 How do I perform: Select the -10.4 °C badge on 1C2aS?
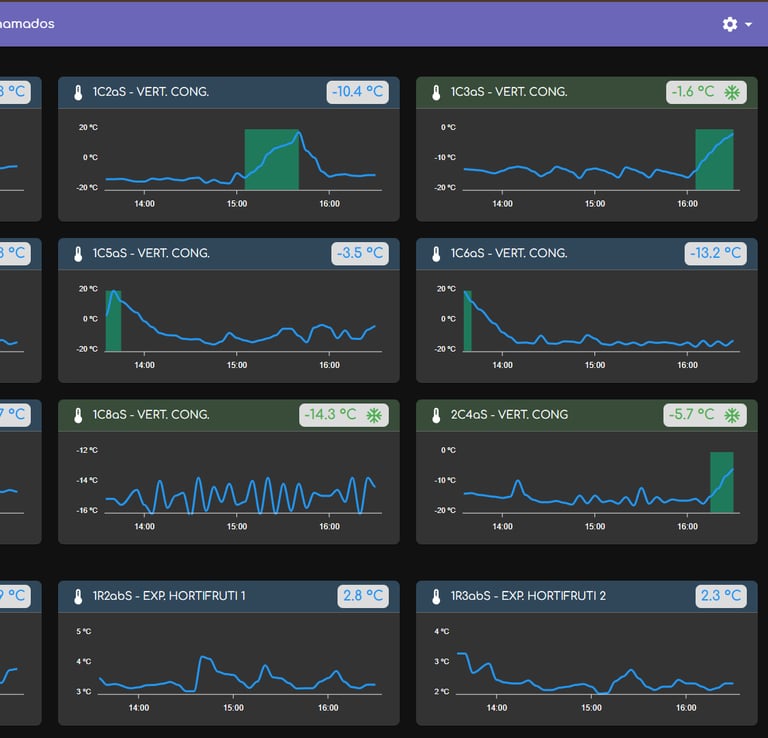coord(358,92)
